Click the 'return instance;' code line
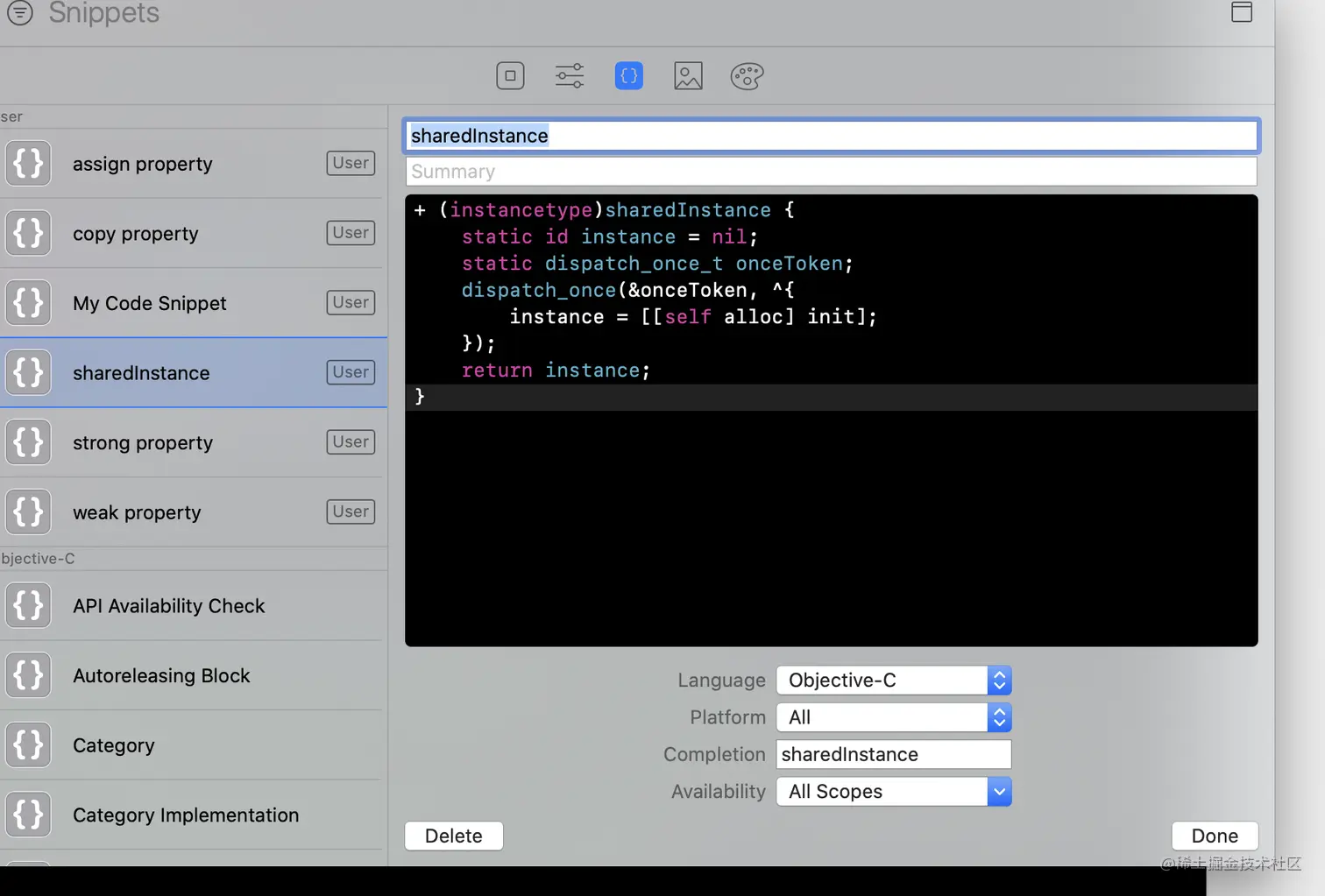This screenshot has height=896, width=1325. click(556, 370)
